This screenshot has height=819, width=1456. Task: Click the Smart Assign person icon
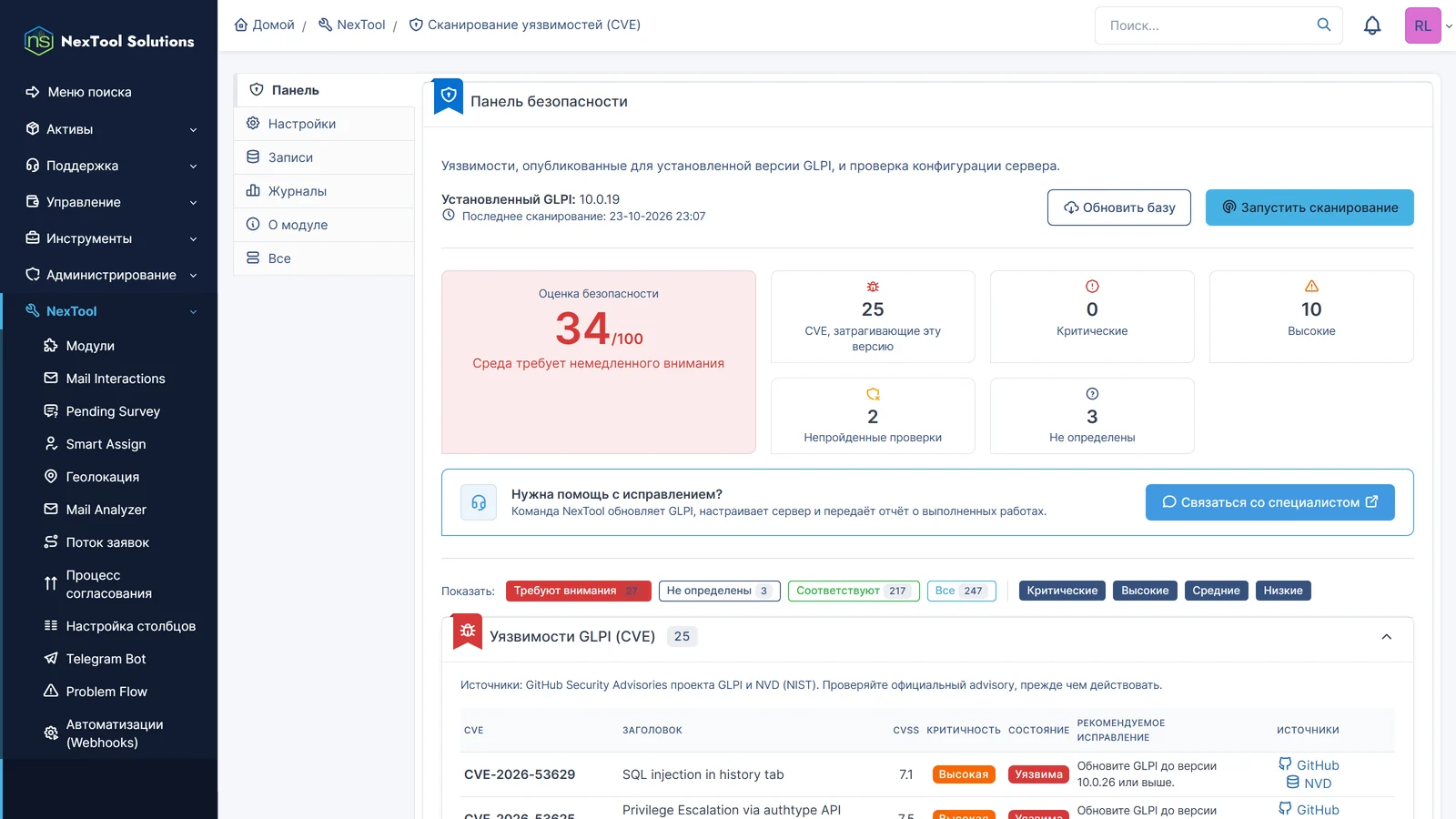[51, 443]
